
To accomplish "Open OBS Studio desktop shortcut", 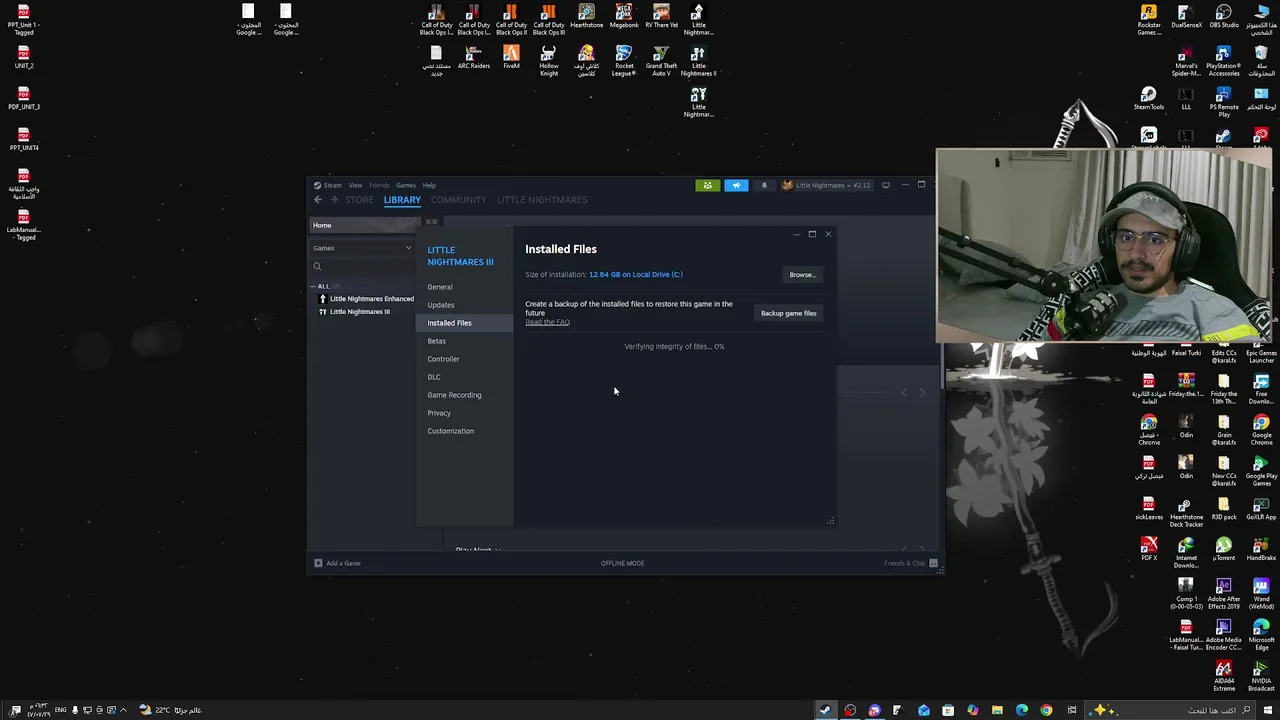I will click(x=1223, y=17).
